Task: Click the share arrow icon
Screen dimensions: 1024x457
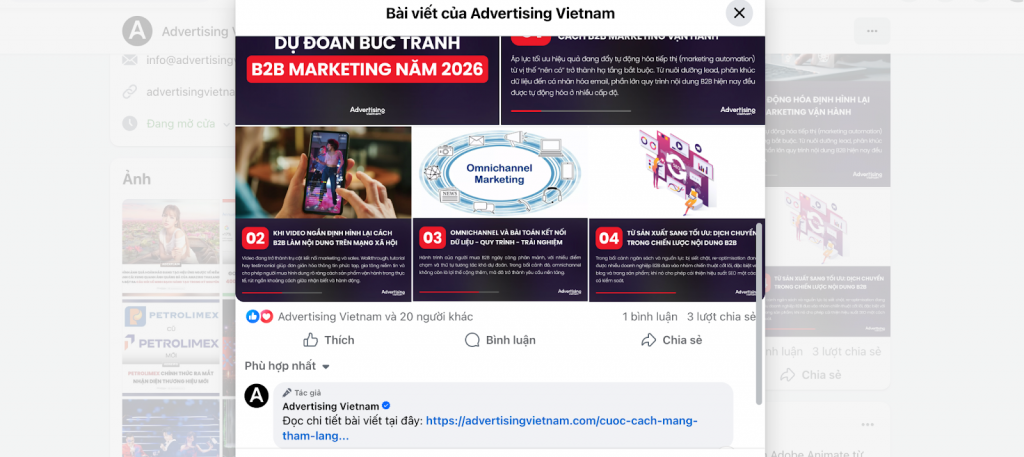Action: [648, 340]
